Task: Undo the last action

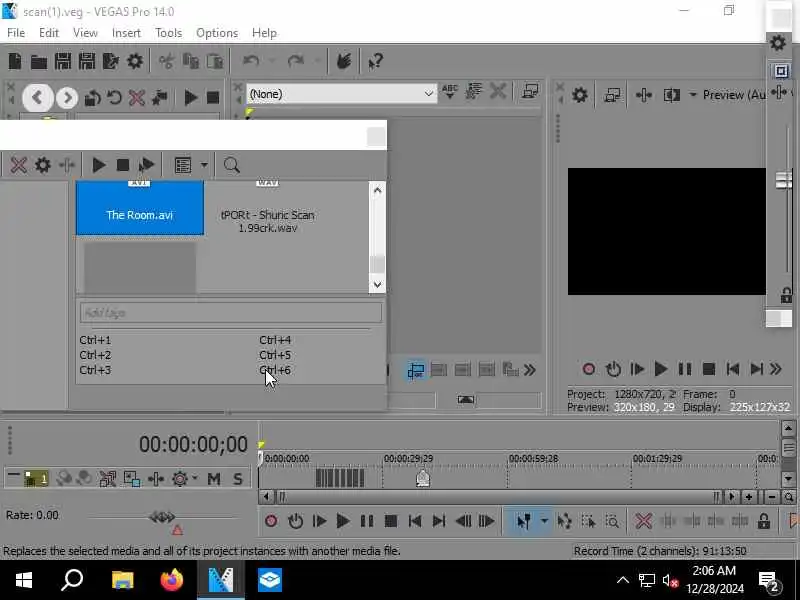Action: tap(251, 61)
